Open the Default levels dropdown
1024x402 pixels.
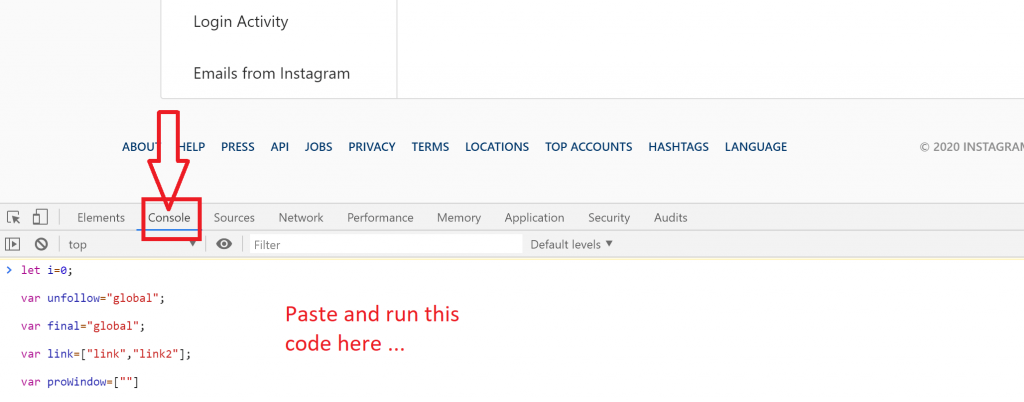(571, 244)
